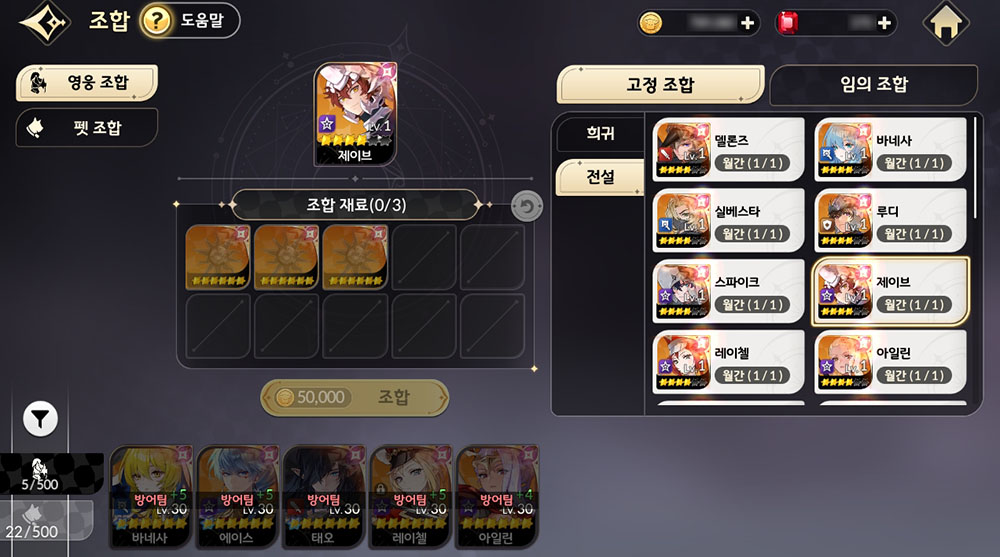Switch to the 영웅 조합 tab
The width and height of the screenshot is (1000, 557).
click(87, 82)
